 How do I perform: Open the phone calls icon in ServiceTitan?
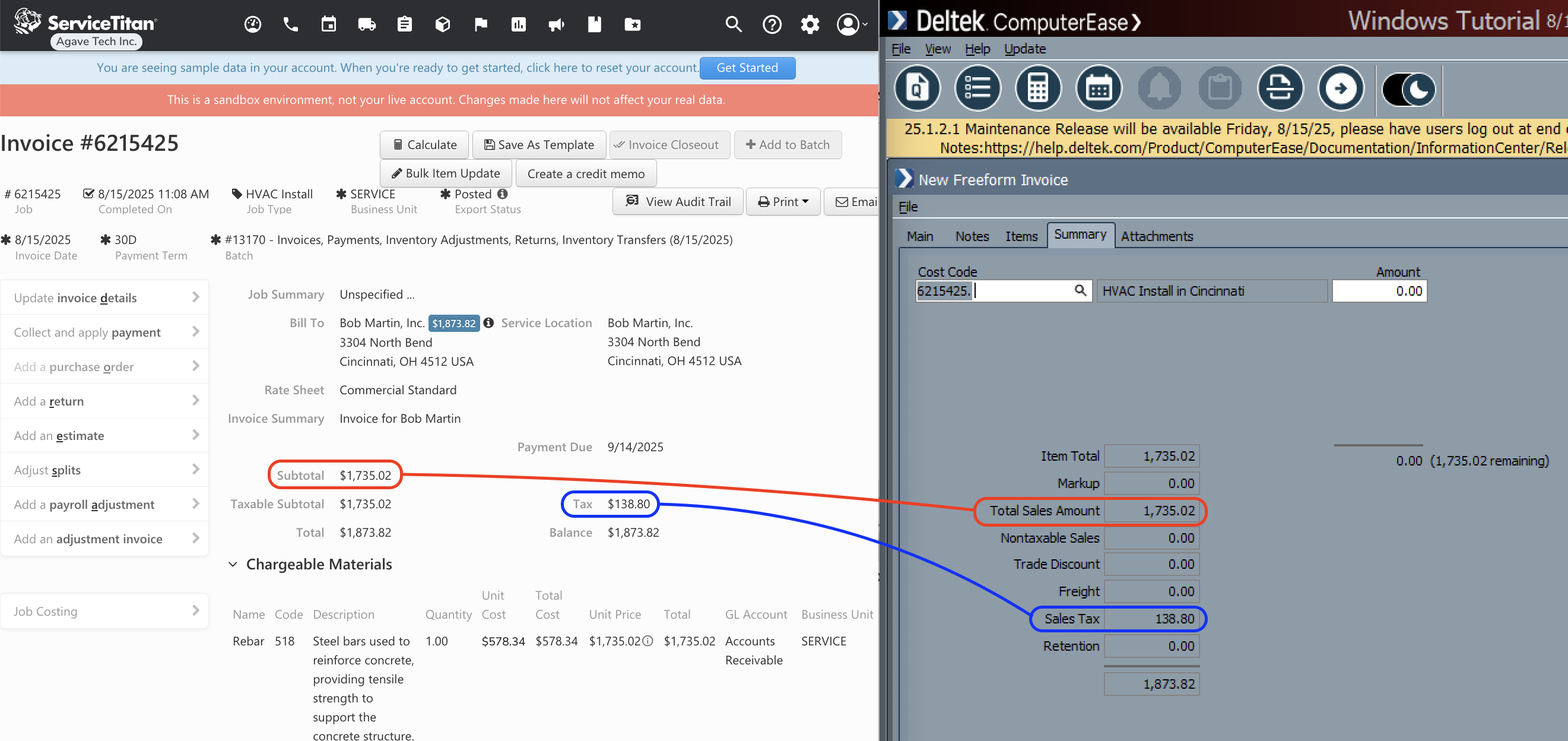290,24
